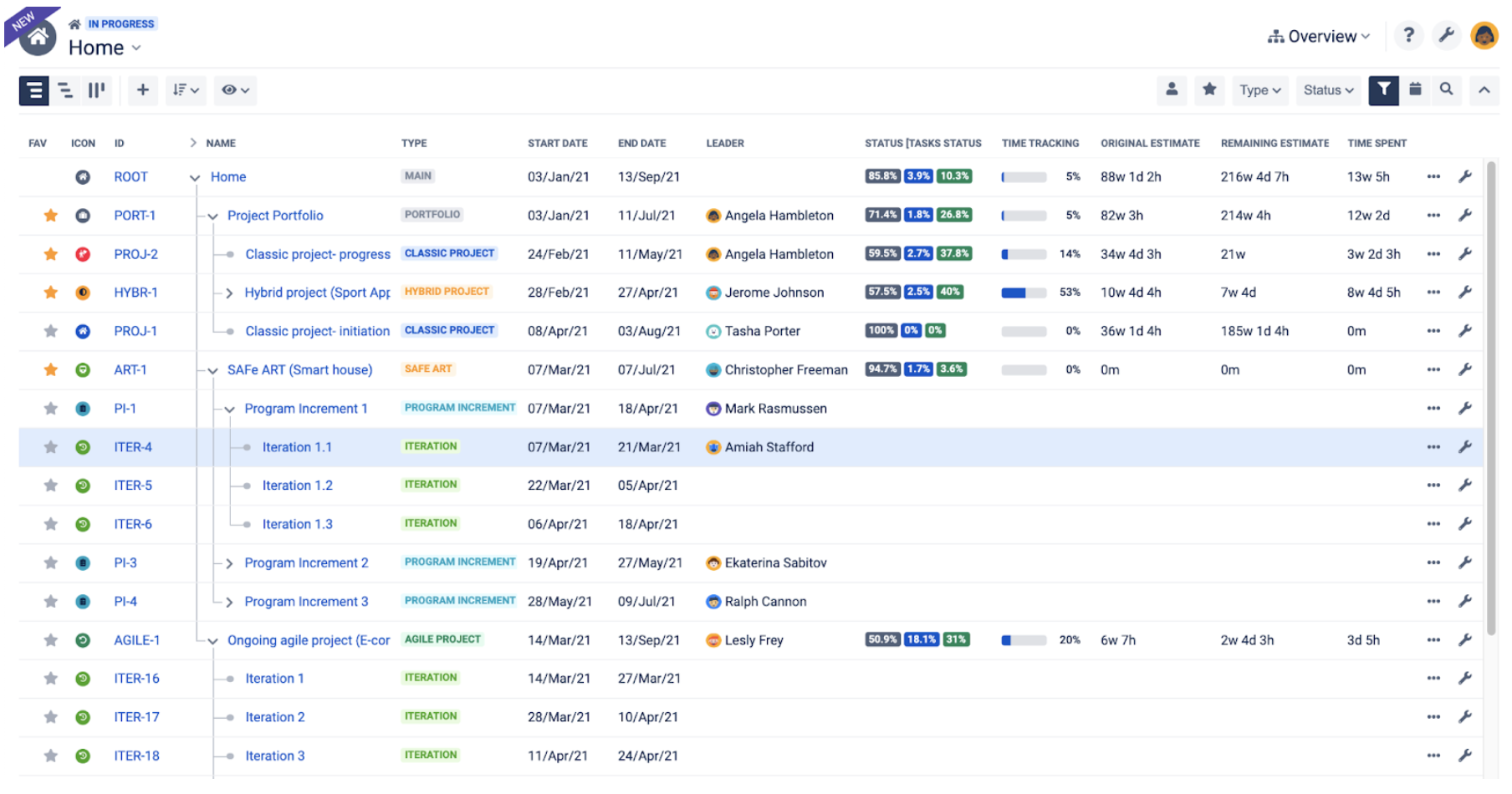
Task: Open the calendar periods icon
Action: [1415, 90]
